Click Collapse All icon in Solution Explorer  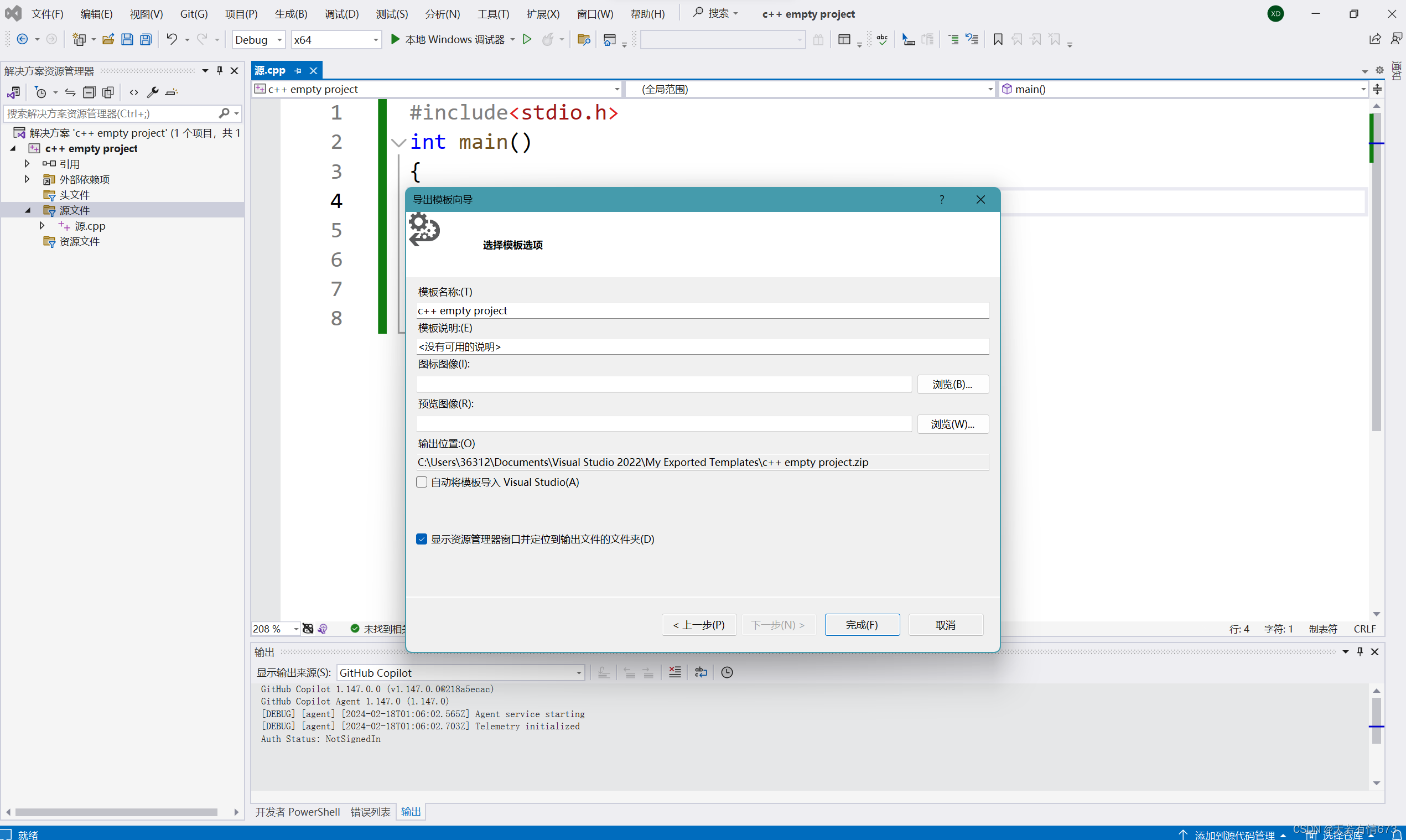tap(89, 92)
